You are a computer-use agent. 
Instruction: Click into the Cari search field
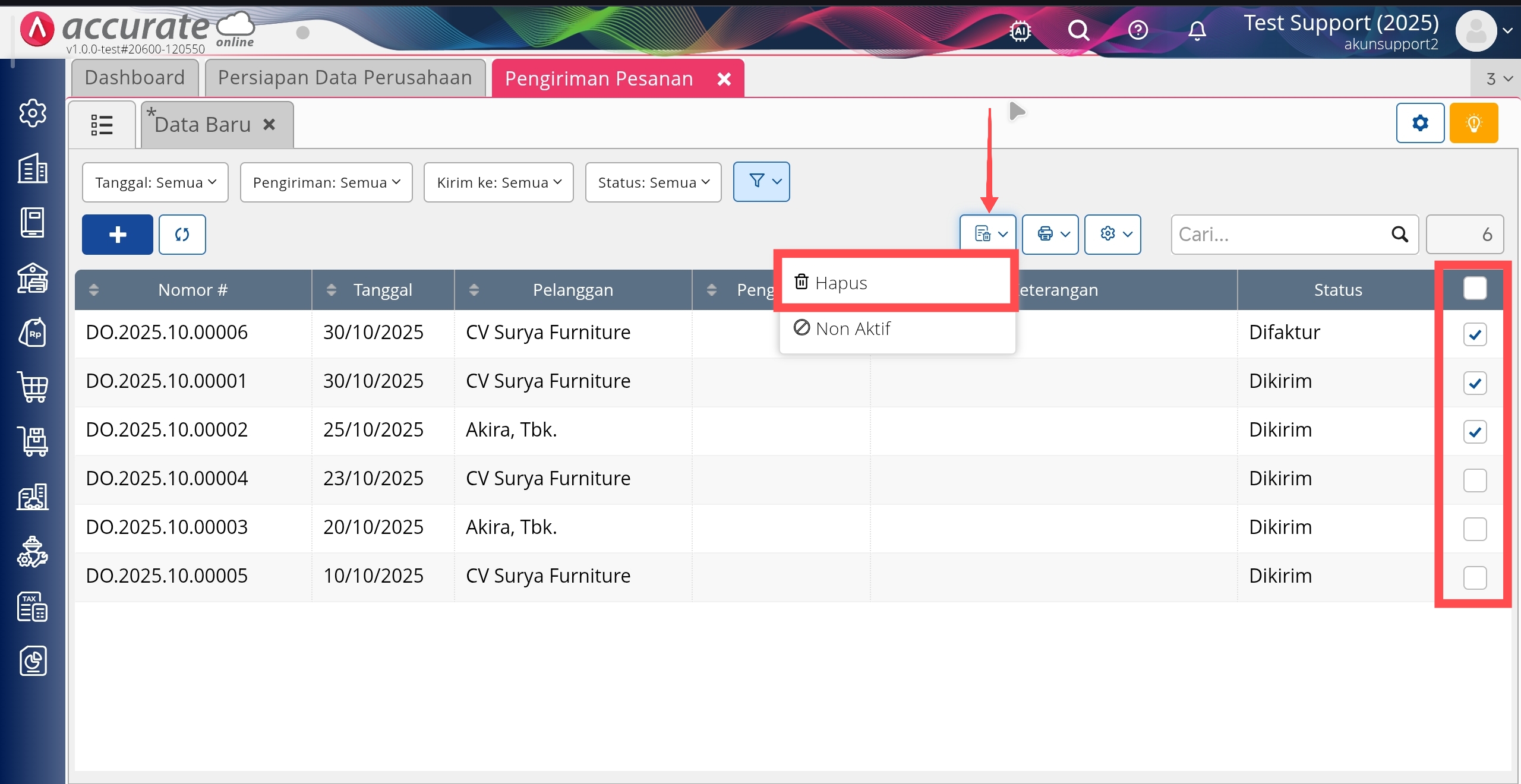1277,235
